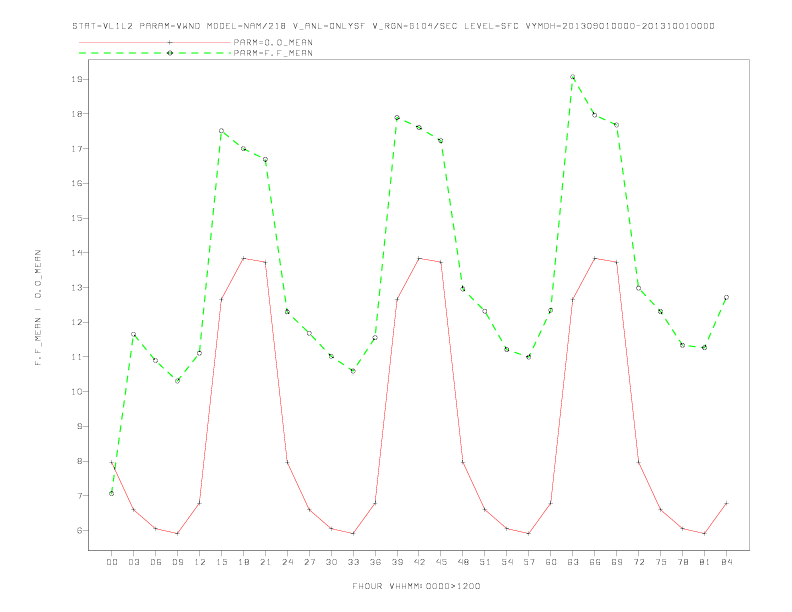The width and height of the screenshot is (792, 612).
Task: Select the green dashed legend line sample
Action: pyautogui.click(x=155, y=53)
